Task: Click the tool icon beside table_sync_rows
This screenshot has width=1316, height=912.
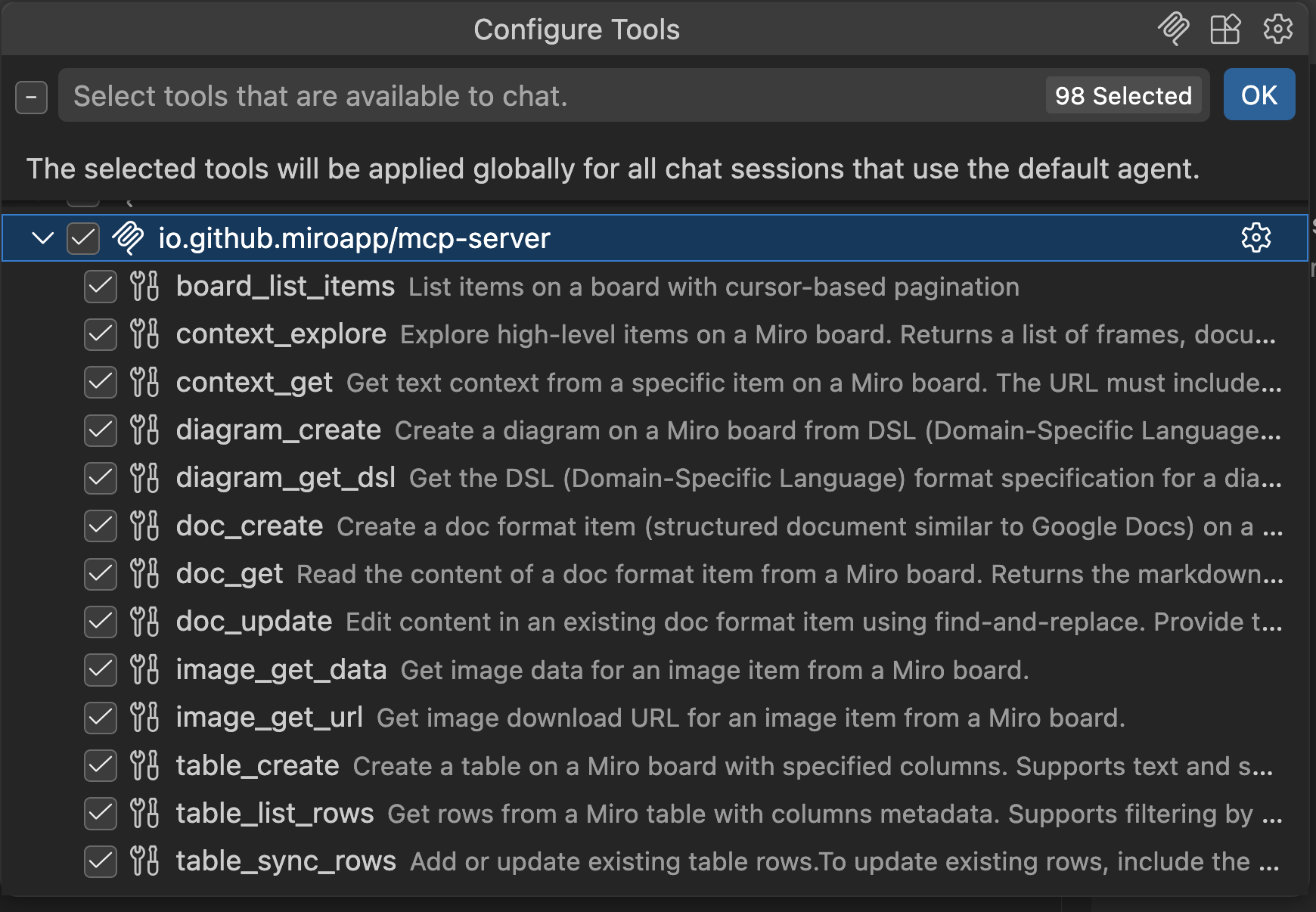Action: [x=144, y=861]
